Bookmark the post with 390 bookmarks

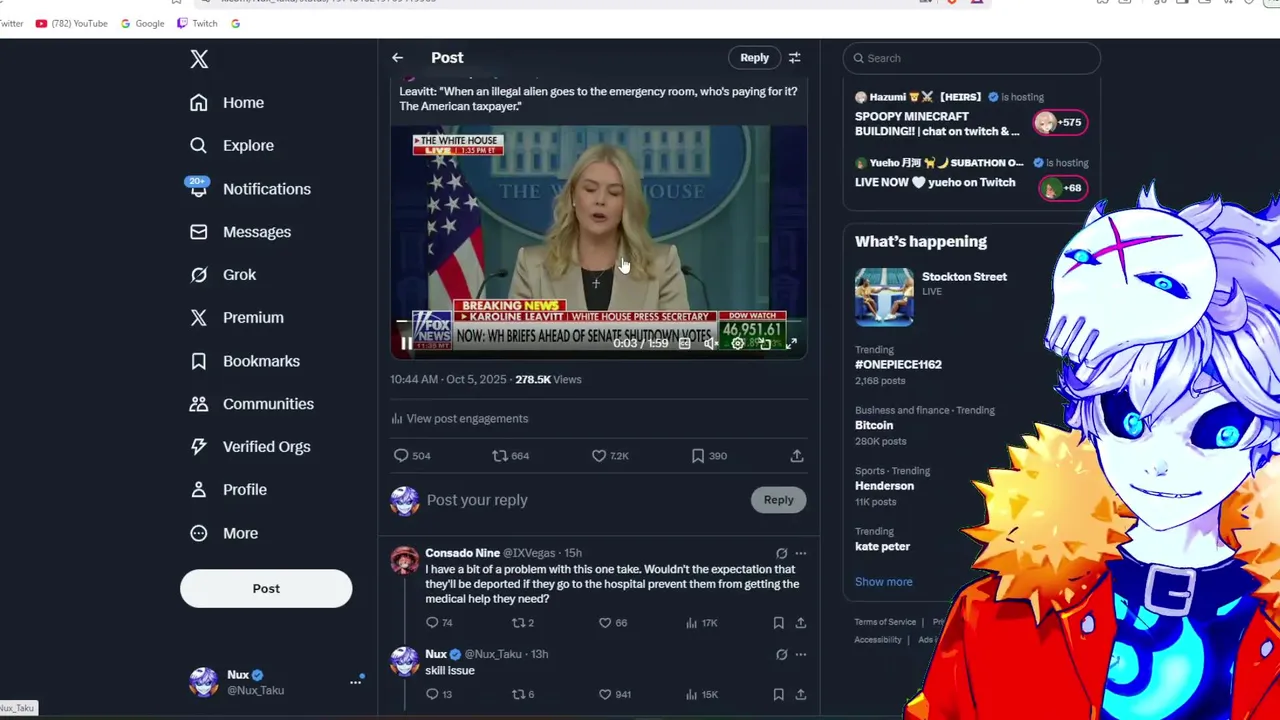coord(708,456)
